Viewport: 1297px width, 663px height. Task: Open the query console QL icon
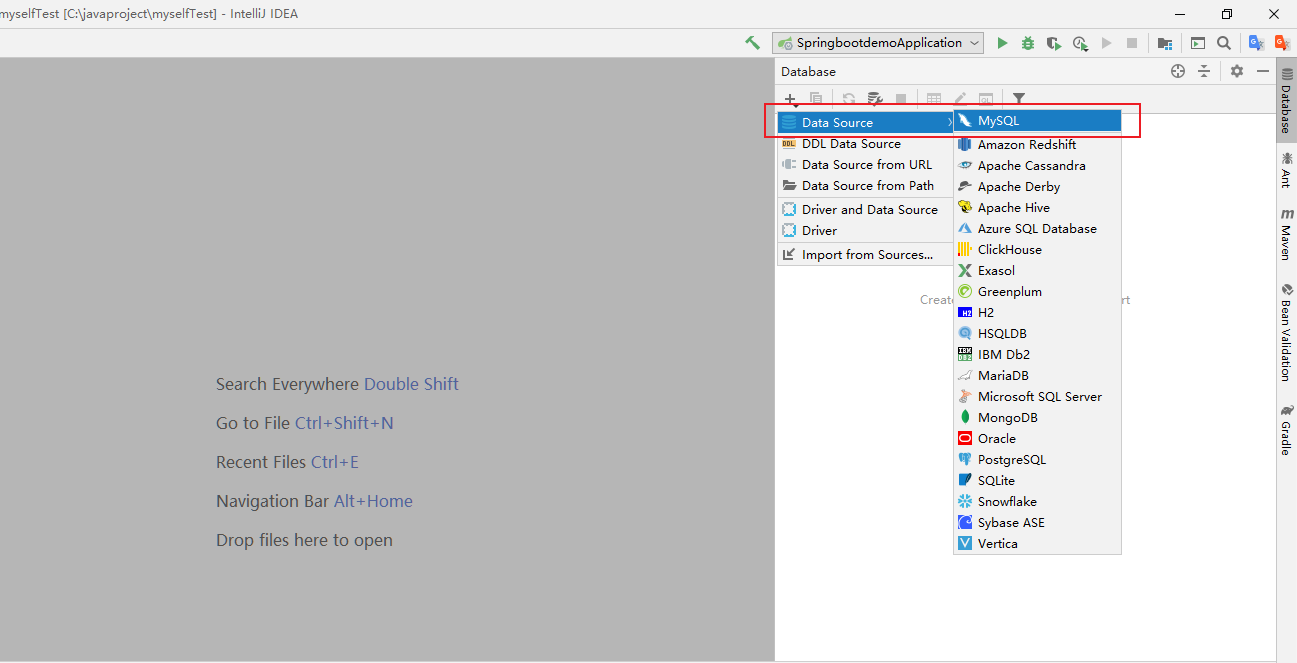tap(986, 99)
